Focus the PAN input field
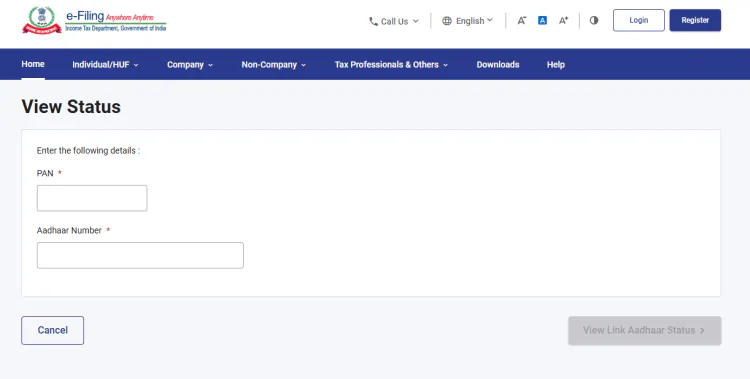750x379 pixels. click(92, 198)
